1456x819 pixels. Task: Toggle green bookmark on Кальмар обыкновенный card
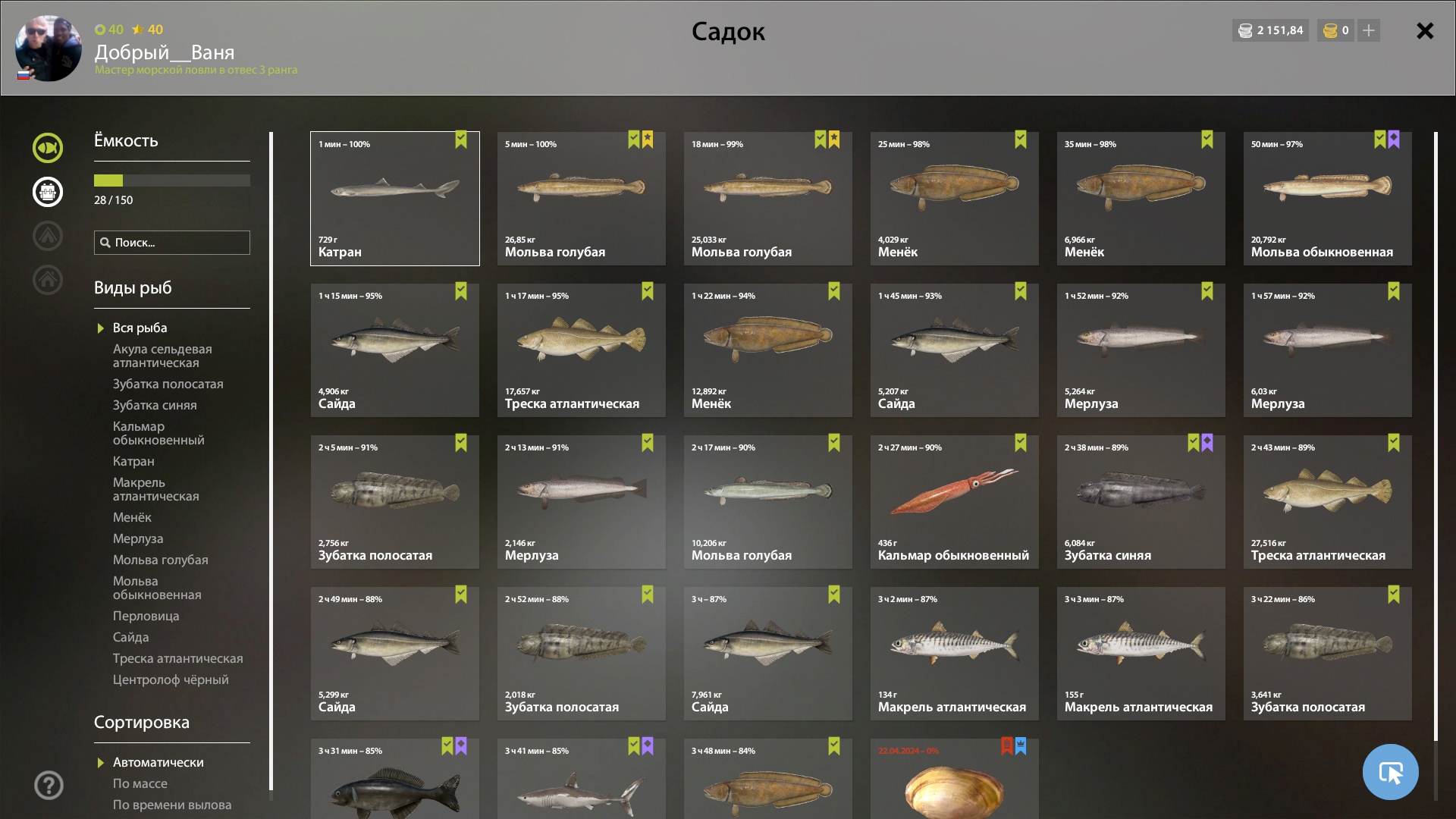pos(1021,443)
